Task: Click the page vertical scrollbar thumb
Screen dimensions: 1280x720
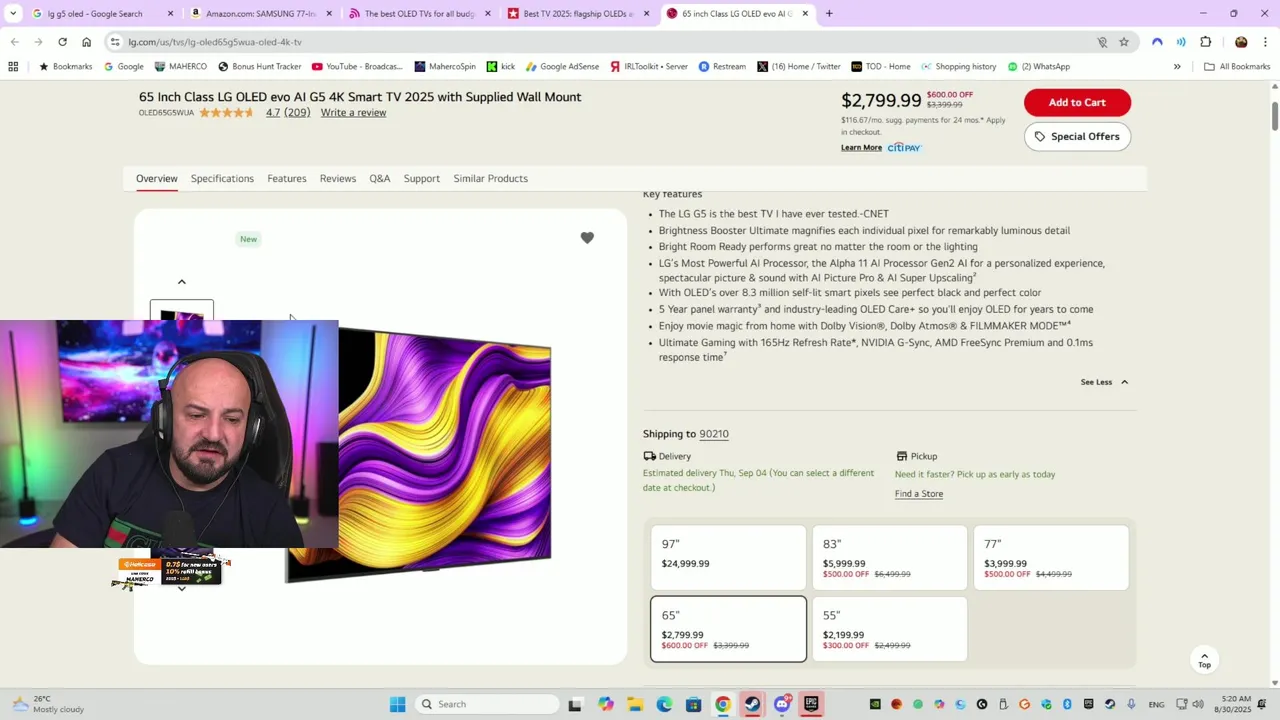Action: (1274, 115)
